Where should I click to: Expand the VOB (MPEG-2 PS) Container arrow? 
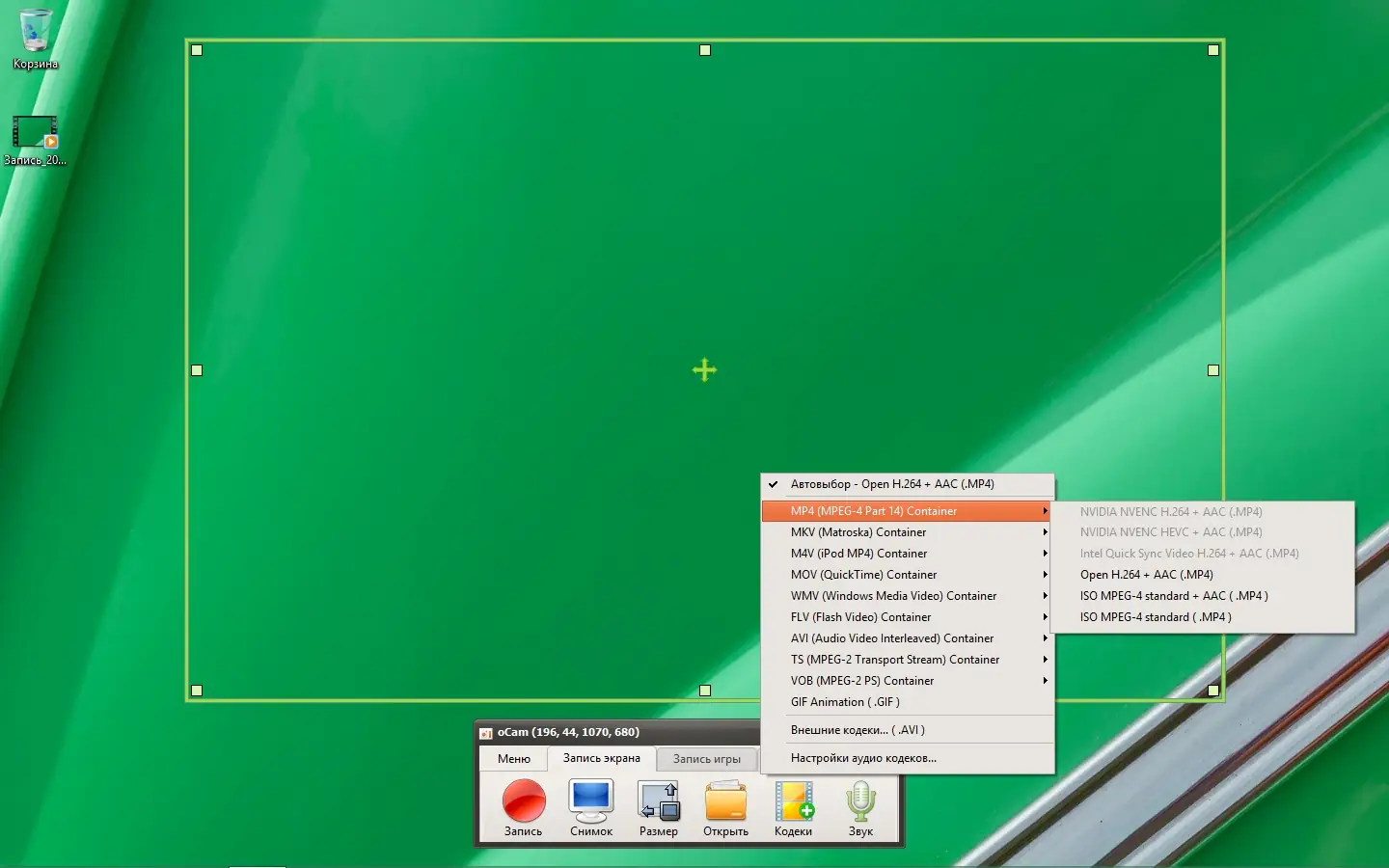coord(1045,681)
